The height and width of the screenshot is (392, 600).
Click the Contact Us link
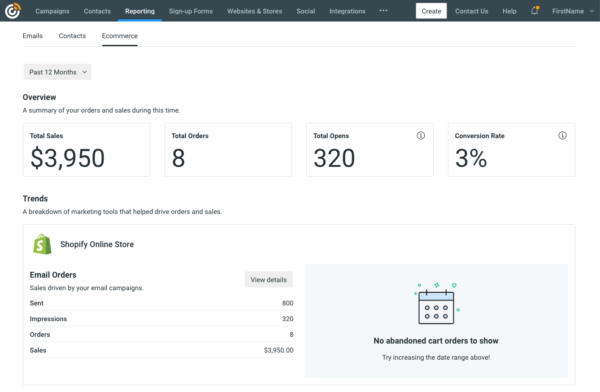tap(471, 11)
